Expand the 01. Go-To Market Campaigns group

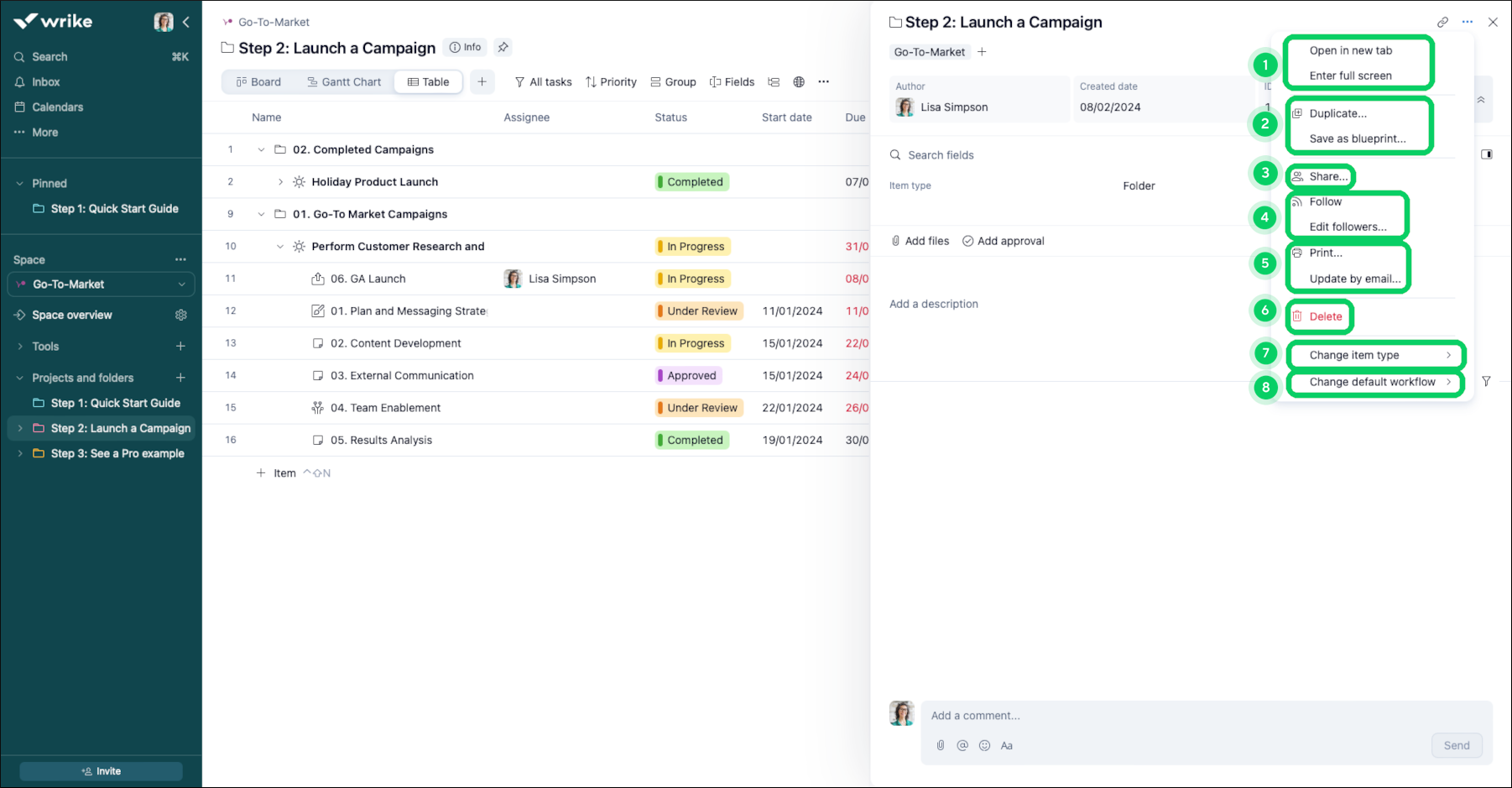[261, 214]
